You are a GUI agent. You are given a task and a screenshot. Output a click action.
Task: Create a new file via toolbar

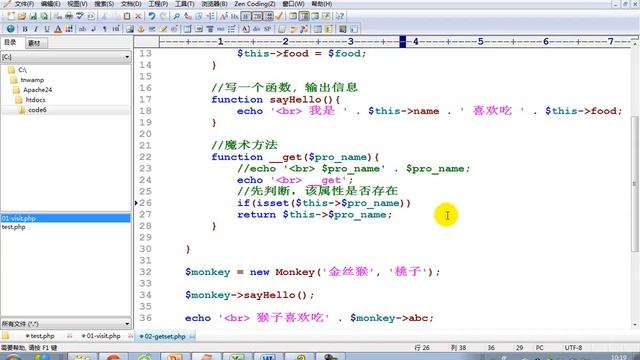coord(11,16)
